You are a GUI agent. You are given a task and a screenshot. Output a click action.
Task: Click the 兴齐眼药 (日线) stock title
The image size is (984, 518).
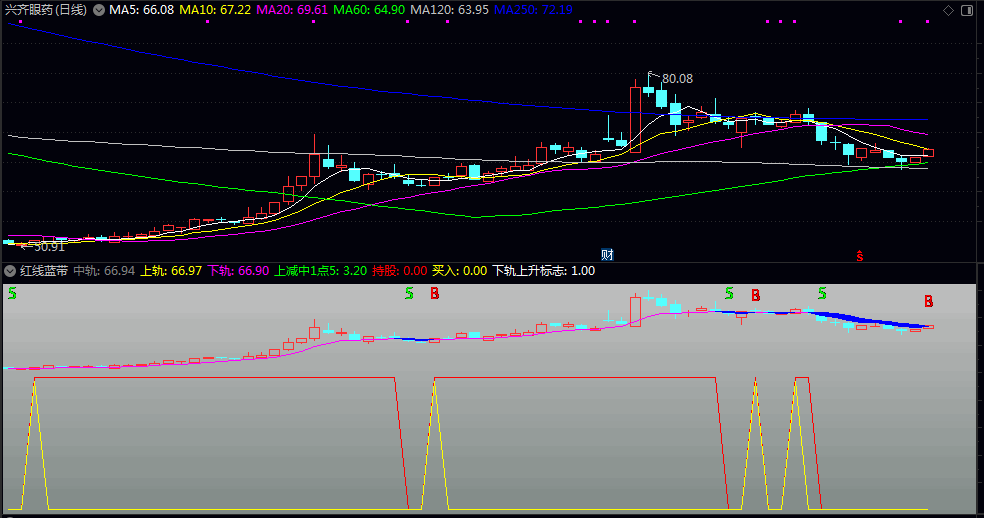[x=45, y=10]
